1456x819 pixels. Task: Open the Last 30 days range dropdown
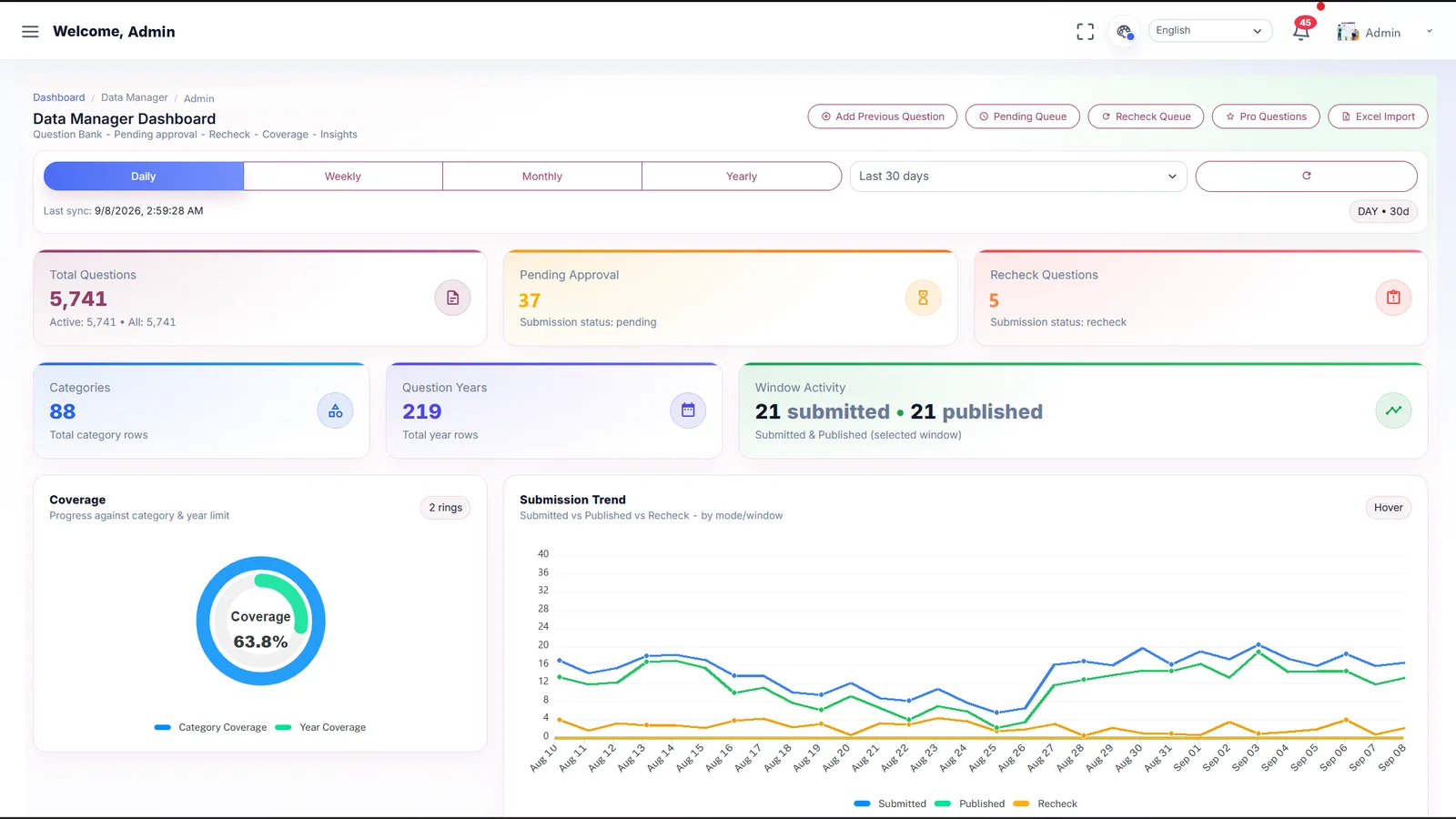[x=1018, y=177]
